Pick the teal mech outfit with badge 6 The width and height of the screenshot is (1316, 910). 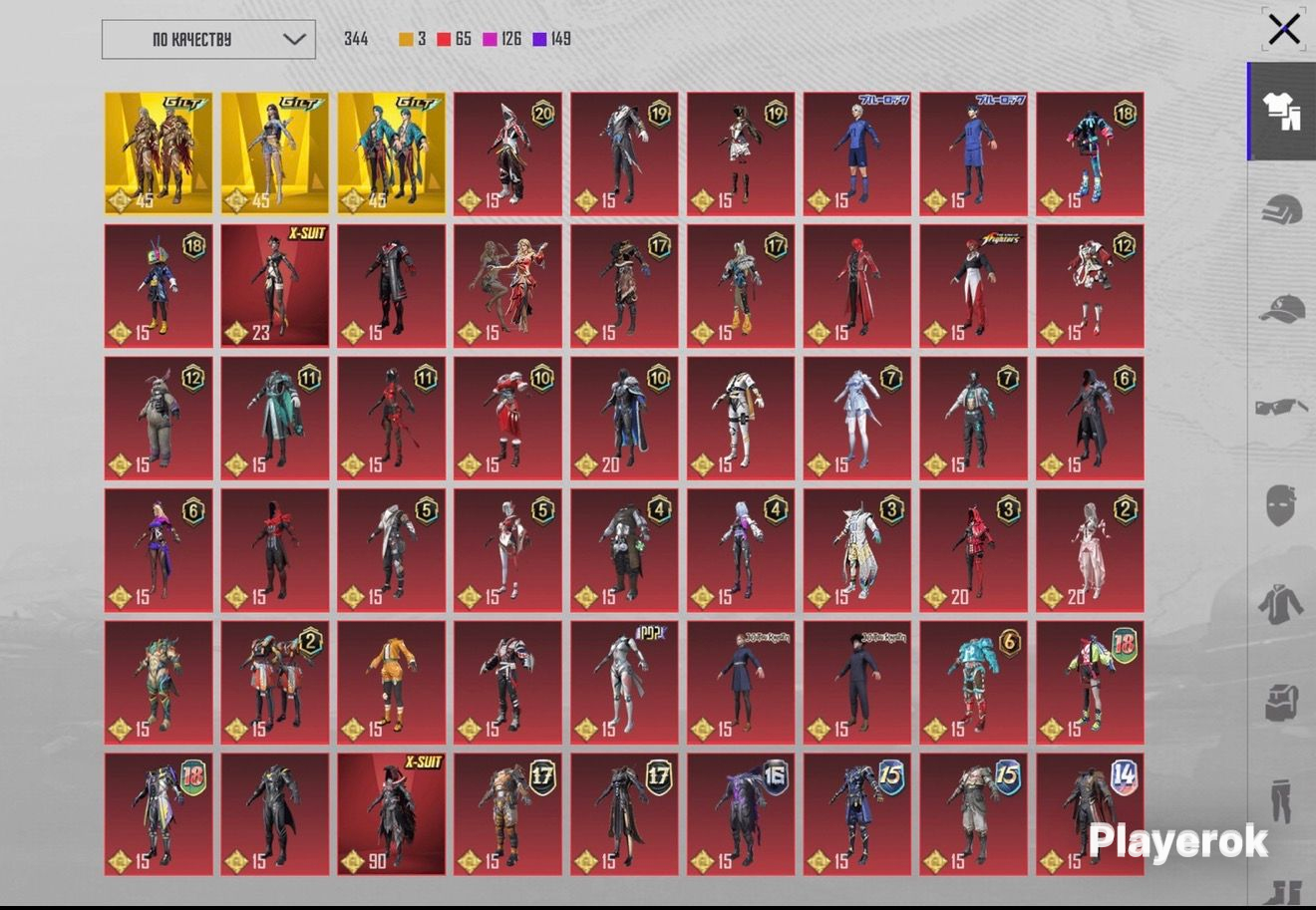click(974, 683)
